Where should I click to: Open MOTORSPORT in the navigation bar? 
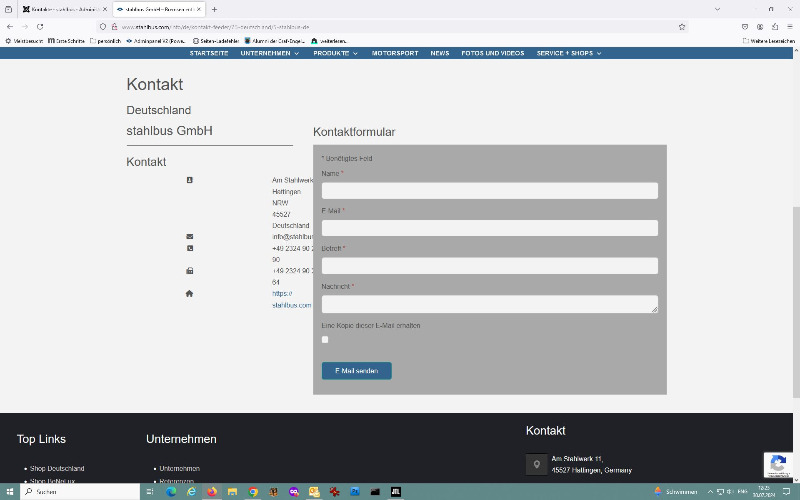pos(395,53)
